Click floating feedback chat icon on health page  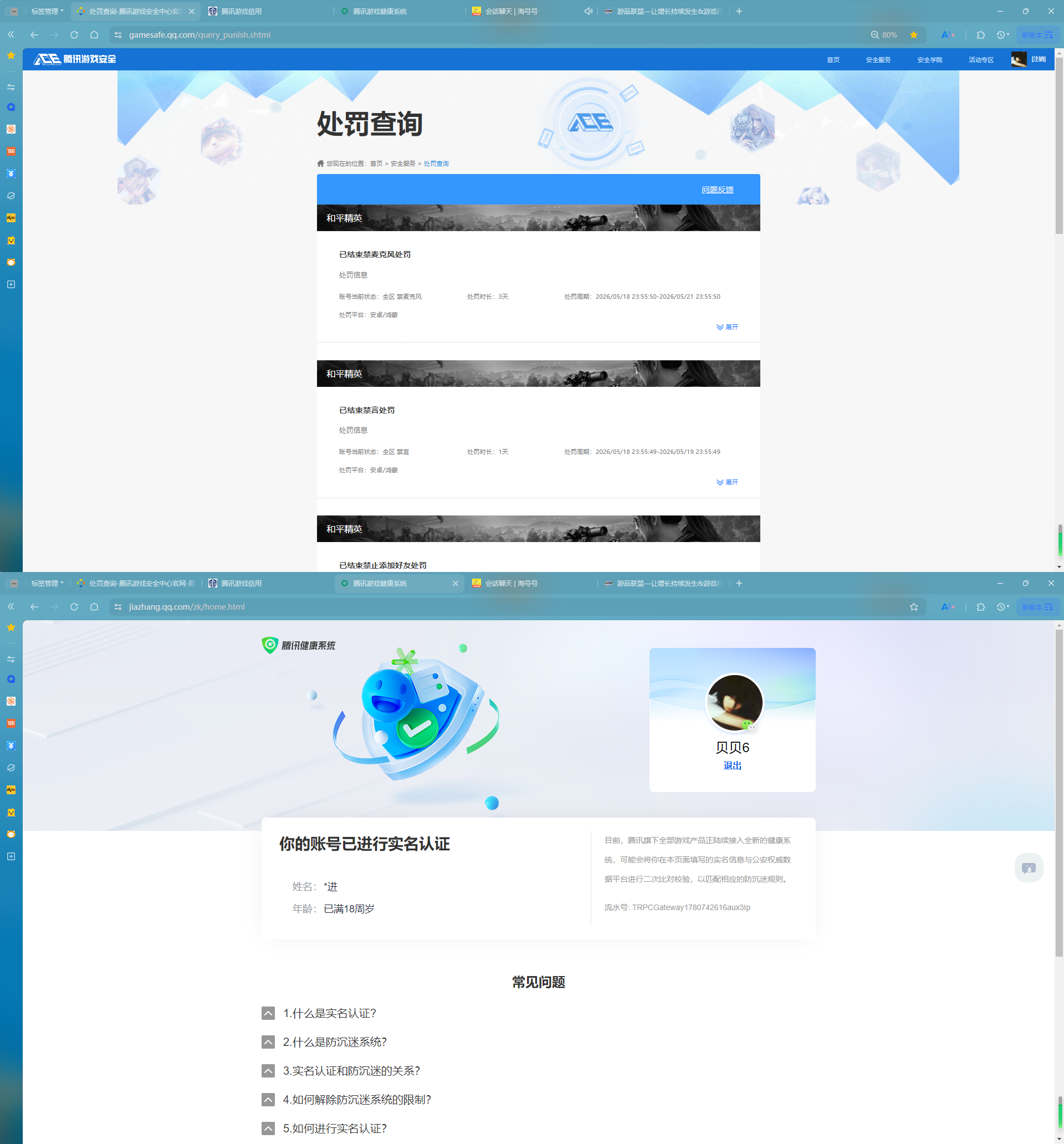[1029, 868]
